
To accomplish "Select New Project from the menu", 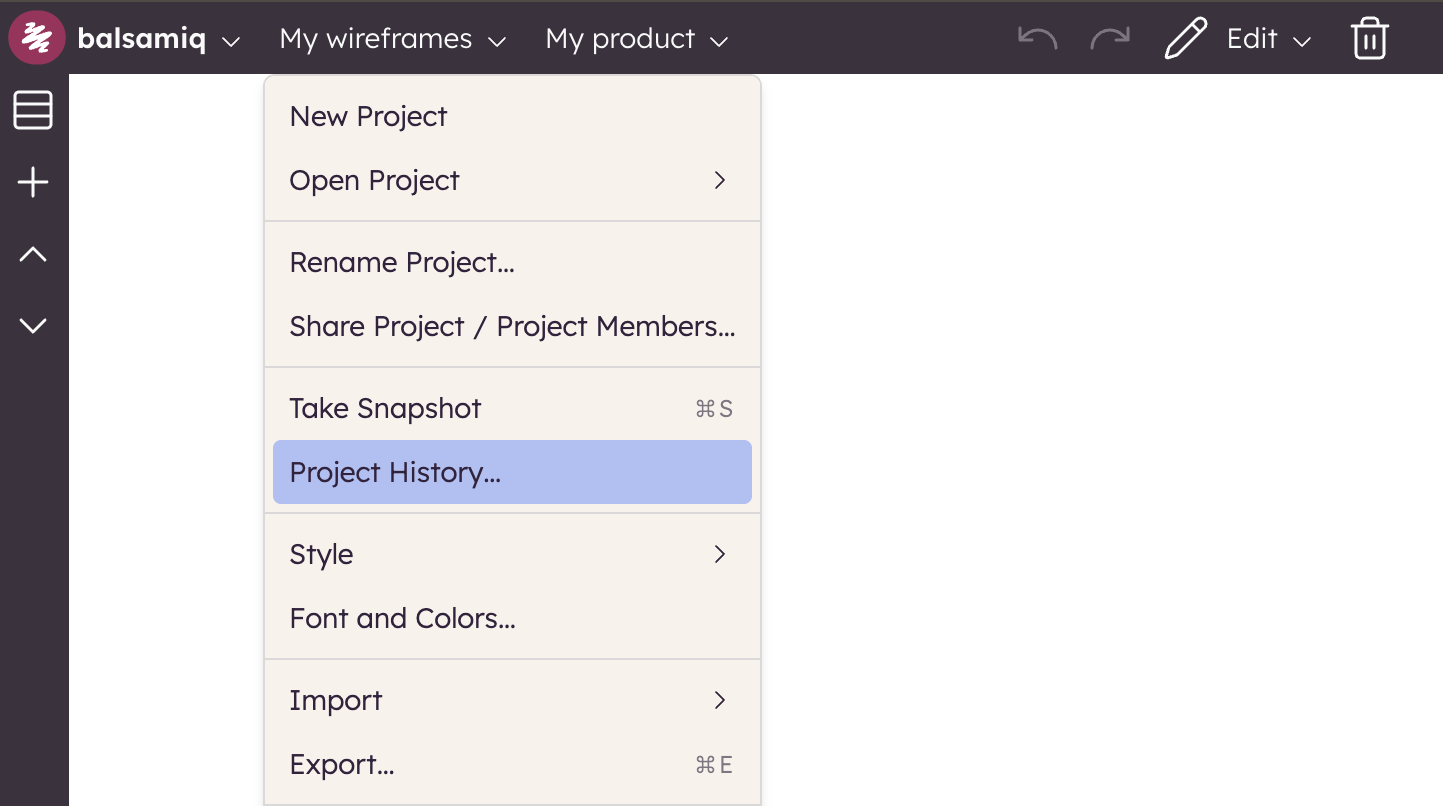I will [x=368, y=116].
